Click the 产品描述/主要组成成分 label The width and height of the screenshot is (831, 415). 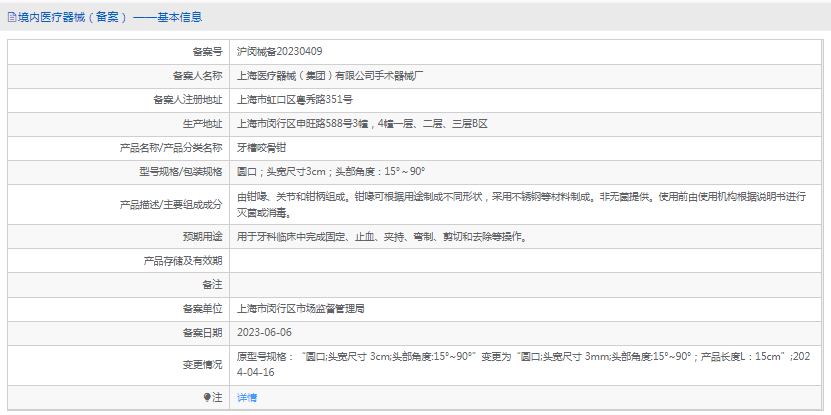[171, 204]
